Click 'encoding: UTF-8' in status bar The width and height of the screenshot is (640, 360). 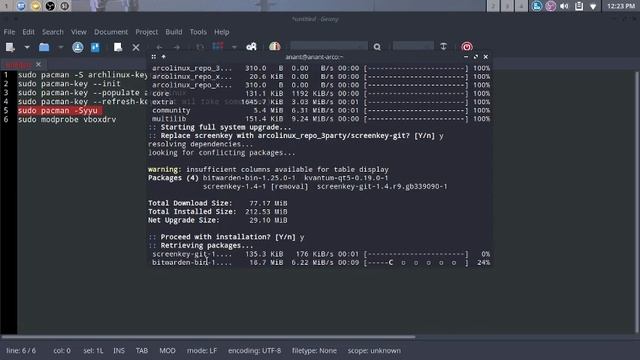tap(254, 351)
